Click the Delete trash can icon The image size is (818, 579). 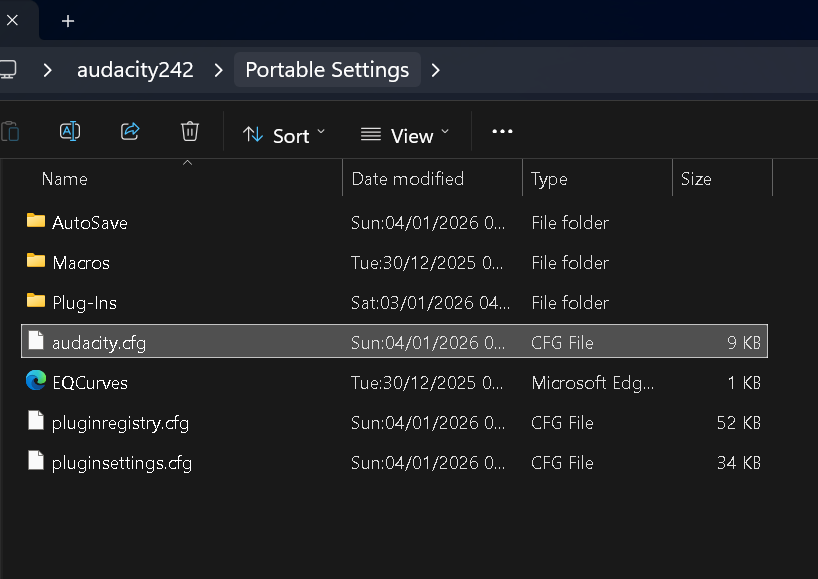point(190,131)
